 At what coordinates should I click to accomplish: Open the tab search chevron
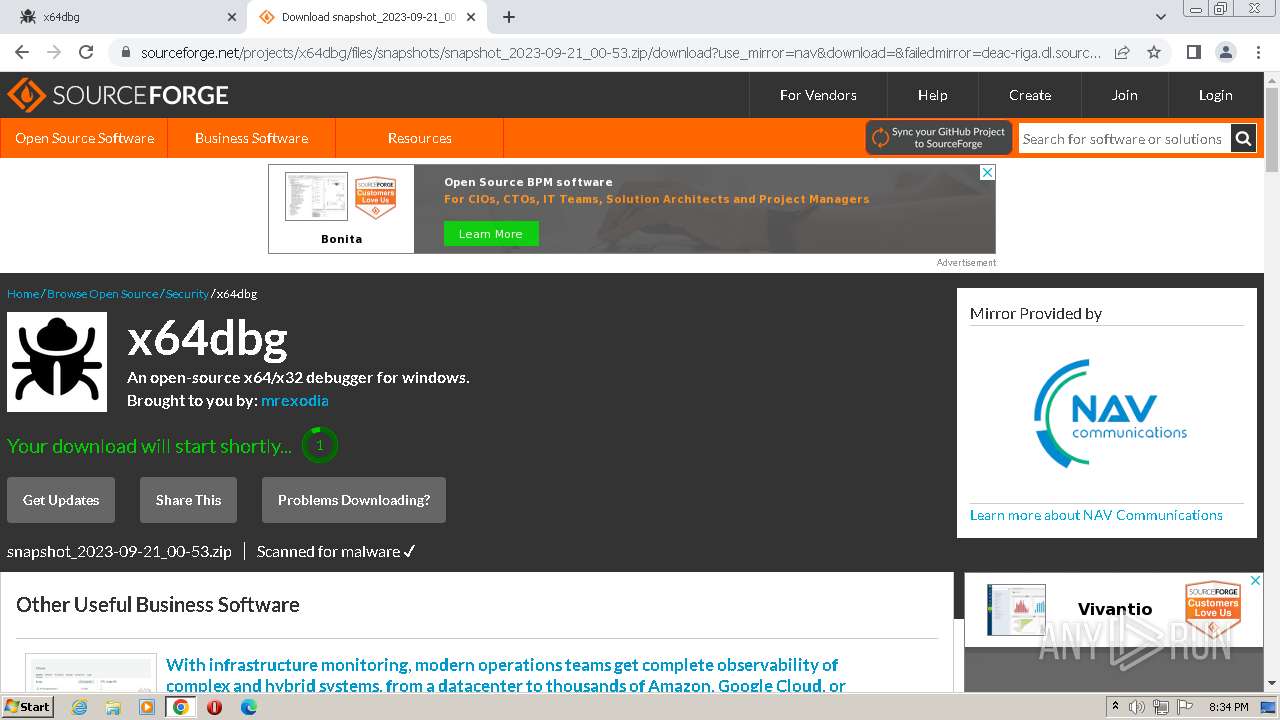[x=1161, y=17]
